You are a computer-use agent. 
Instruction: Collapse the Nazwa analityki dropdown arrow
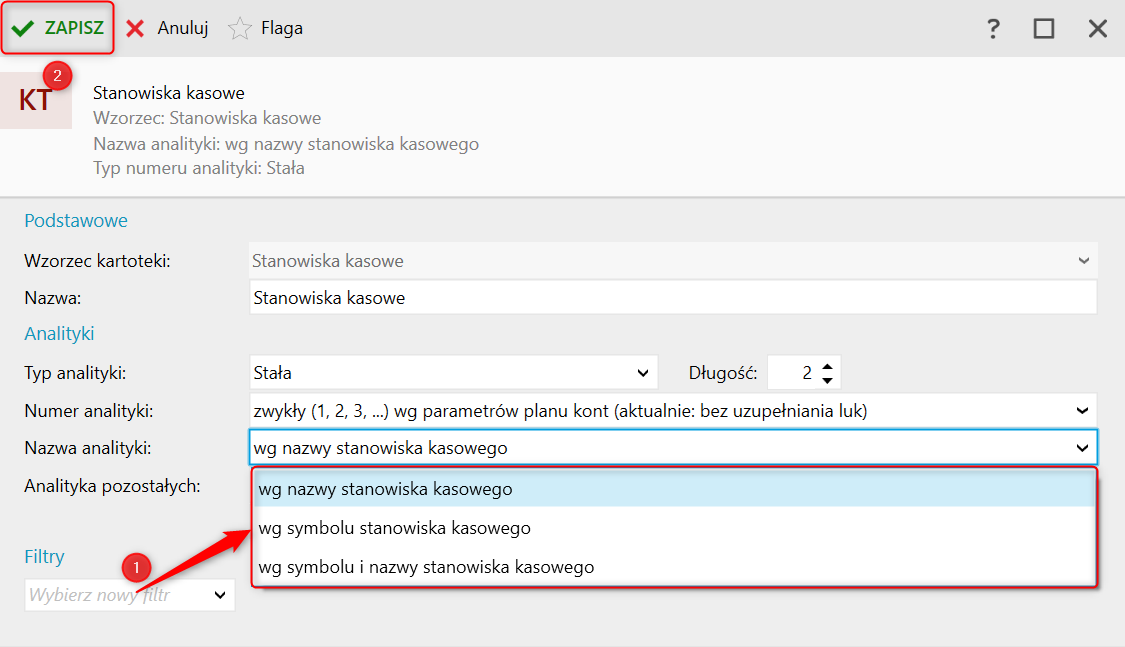(x=1083, y=448)
